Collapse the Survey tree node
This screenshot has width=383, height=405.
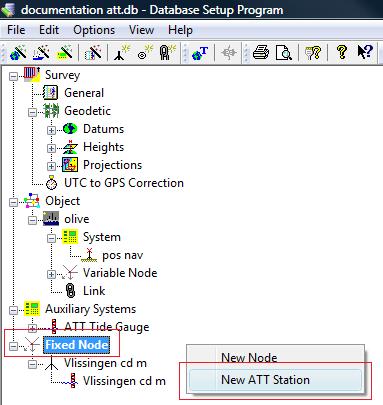point(13,76)
